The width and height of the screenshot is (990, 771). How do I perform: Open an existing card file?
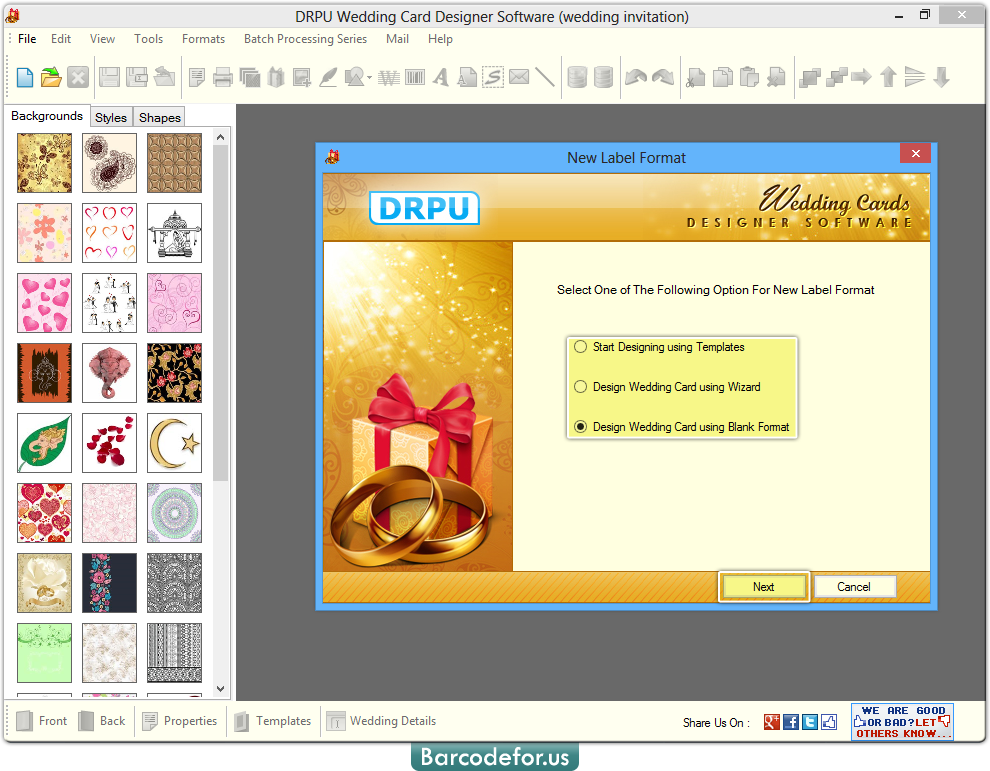pyautogui.click(x=50, y=77)
